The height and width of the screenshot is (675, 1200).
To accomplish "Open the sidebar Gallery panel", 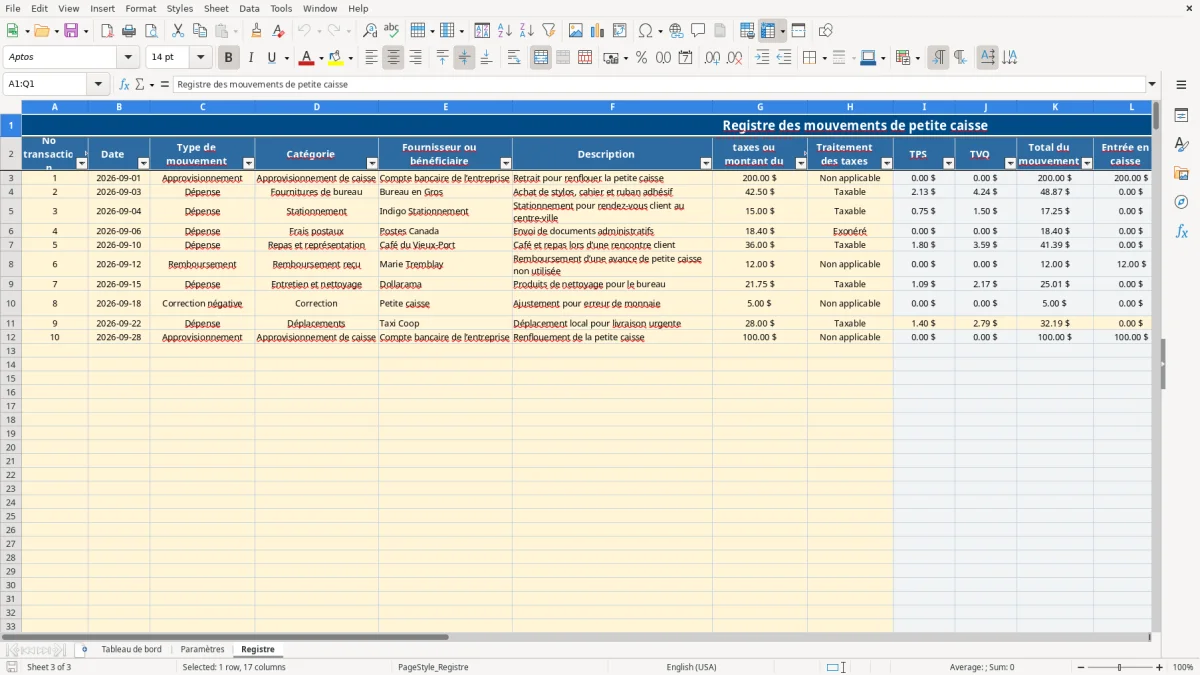I will pos(1181,174).
